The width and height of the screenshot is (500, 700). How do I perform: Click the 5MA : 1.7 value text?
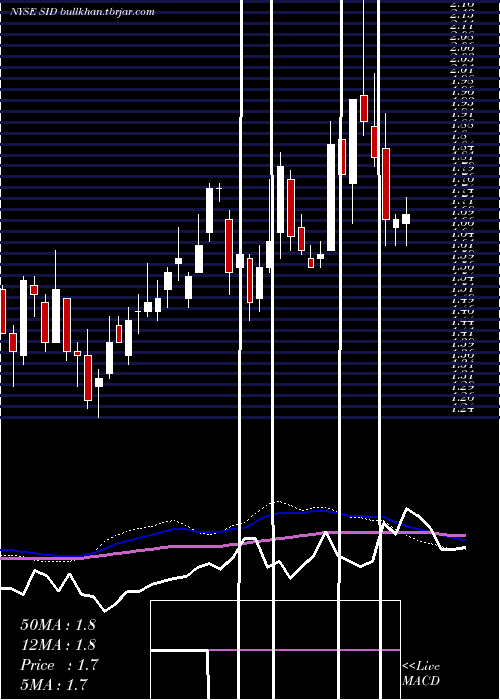(54, 685)
